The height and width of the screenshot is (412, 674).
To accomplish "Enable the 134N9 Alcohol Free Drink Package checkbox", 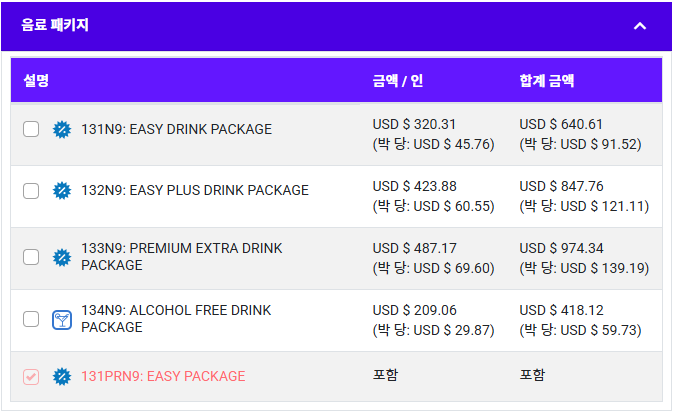I will (x=31, y=319).
